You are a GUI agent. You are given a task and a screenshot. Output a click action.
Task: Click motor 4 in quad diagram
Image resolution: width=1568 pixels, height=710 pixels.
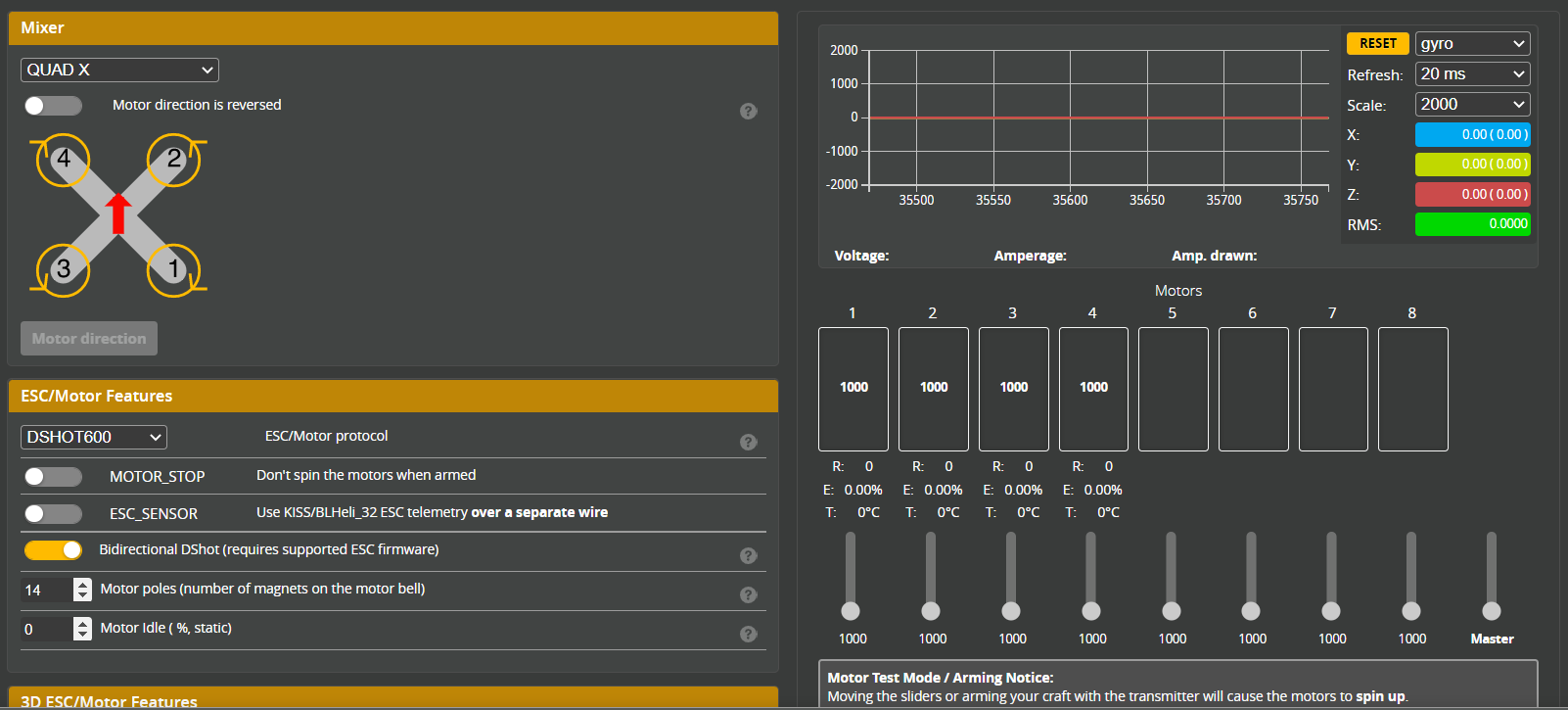coord(64,160)
